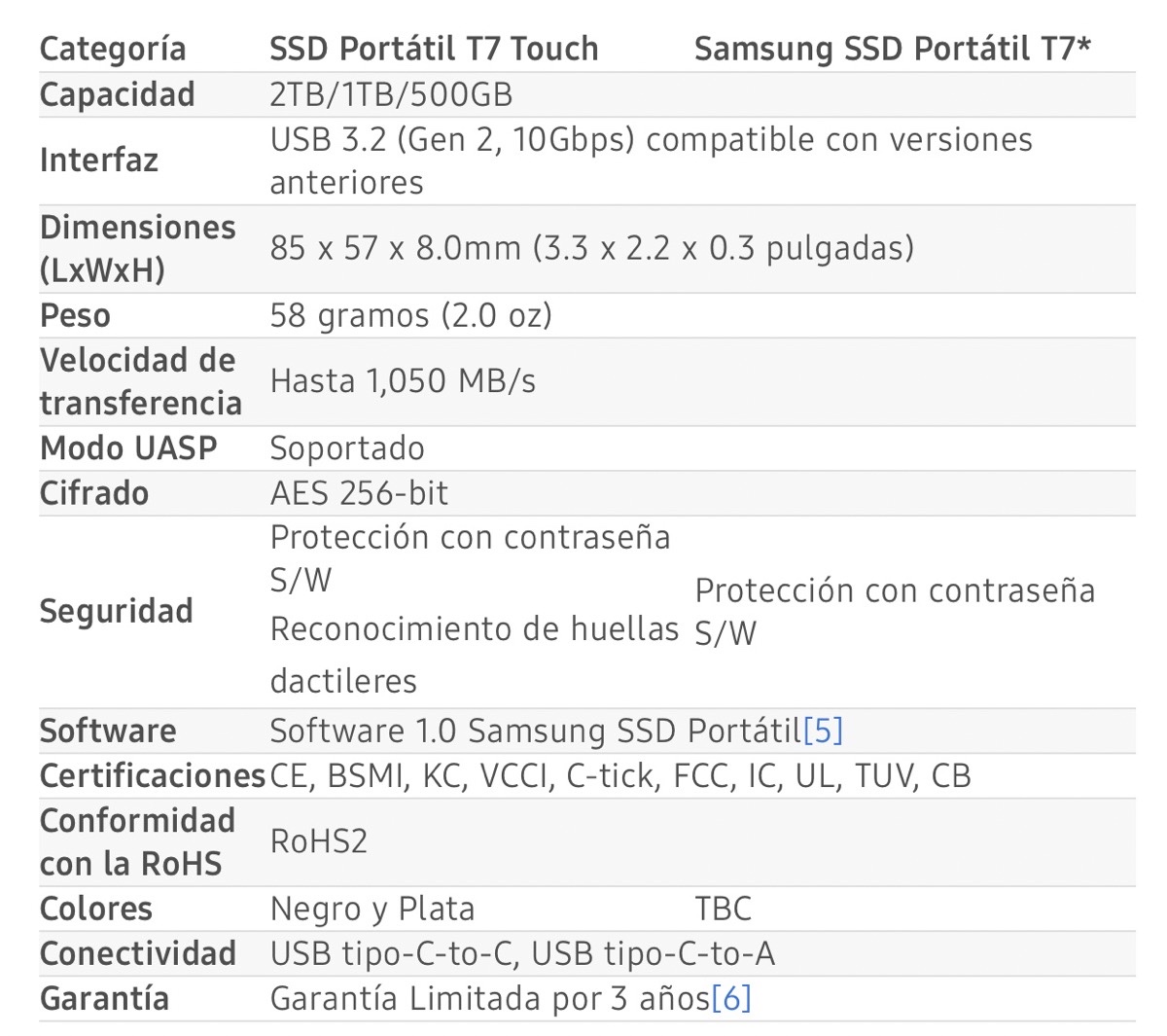The width and height of the screenshot is (1167, 1036).
Task: Click the "SSD Portátil T7 Touch" column header
Action: [x=434, y=49]
